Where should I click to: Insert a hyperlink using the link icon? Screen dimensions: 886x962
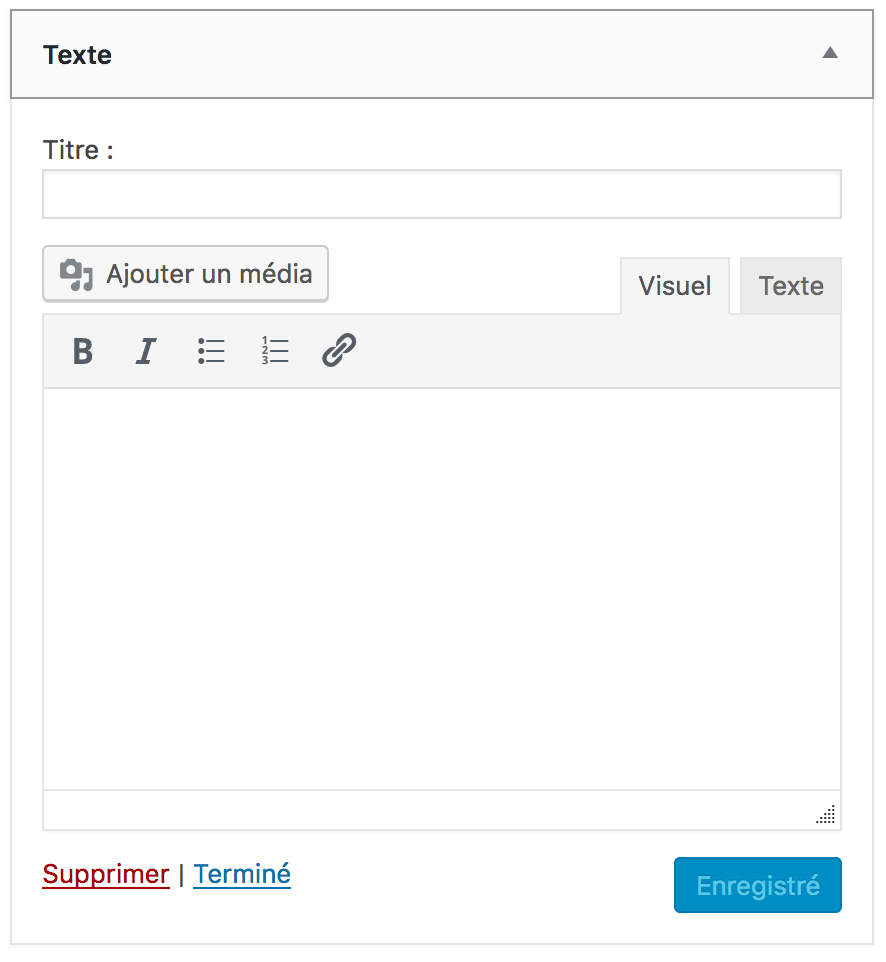pos(338,351)
